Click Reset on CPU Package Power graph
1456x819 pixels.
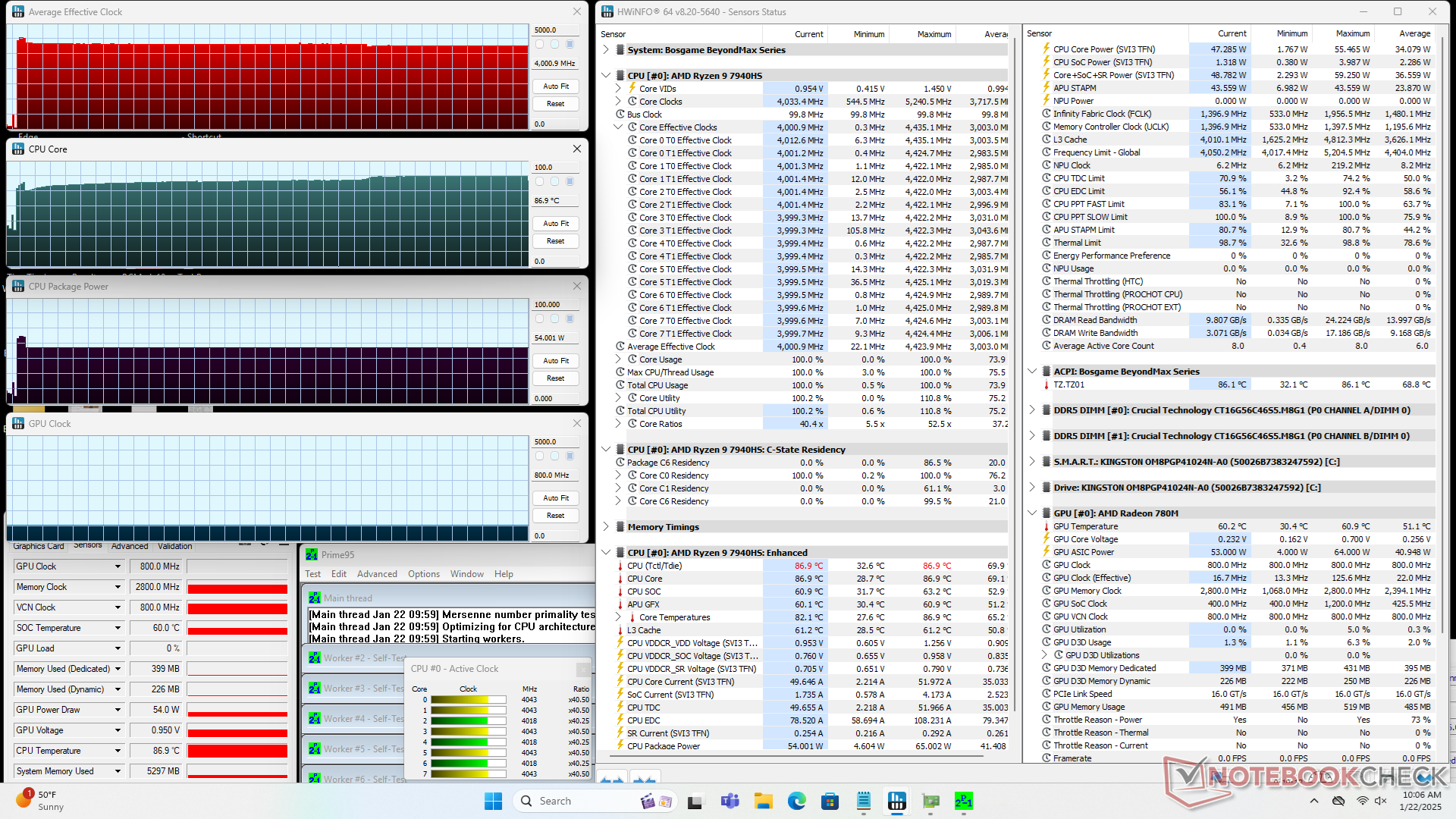[555, 378]
